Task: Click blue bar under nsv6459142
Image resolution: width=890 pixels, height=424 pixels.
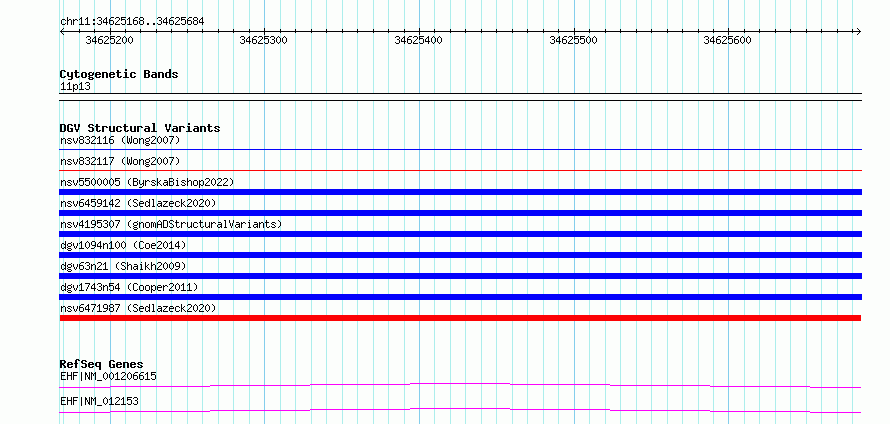Action: click(x=460, y=213)
